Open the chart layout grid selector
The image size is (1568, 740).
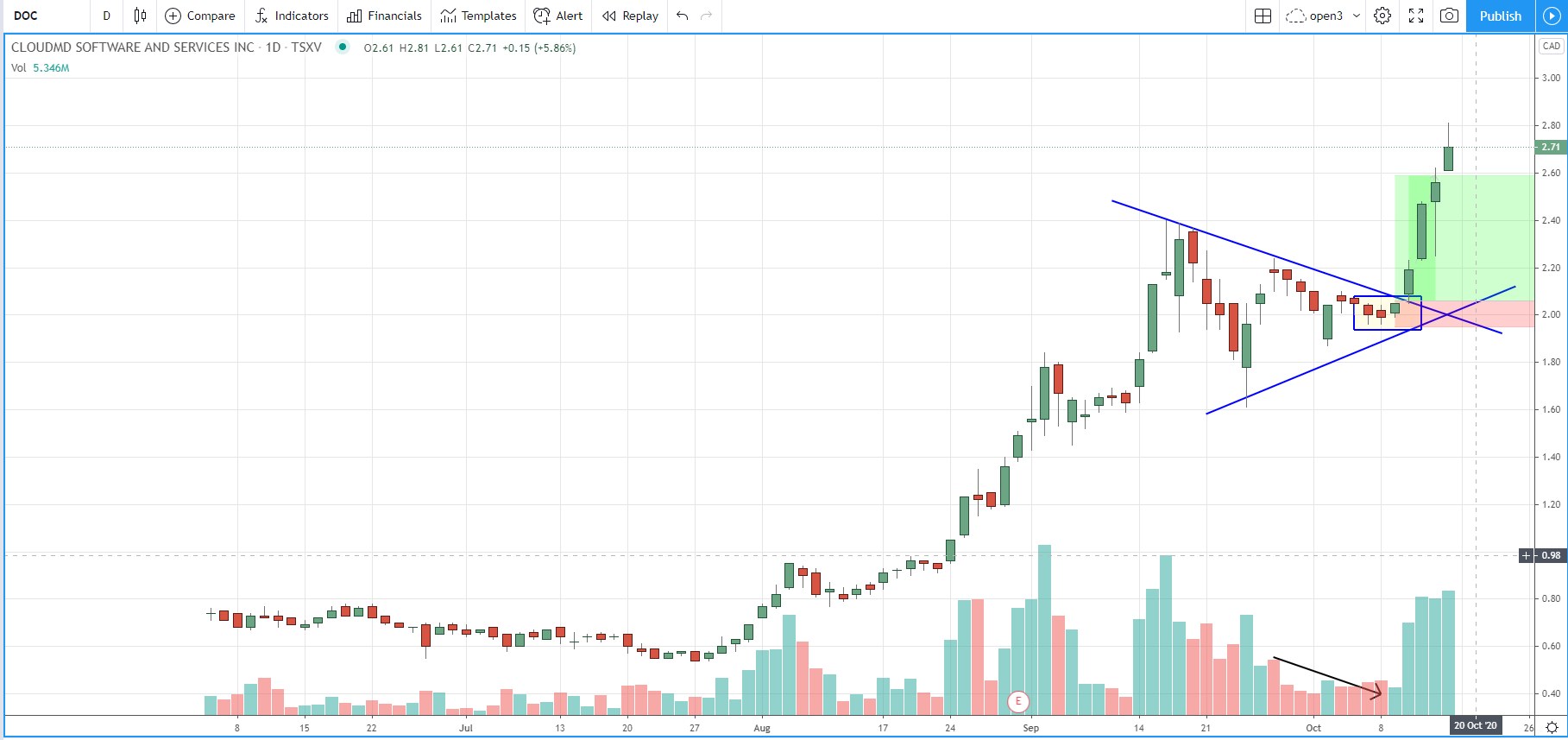(1263, 16)
